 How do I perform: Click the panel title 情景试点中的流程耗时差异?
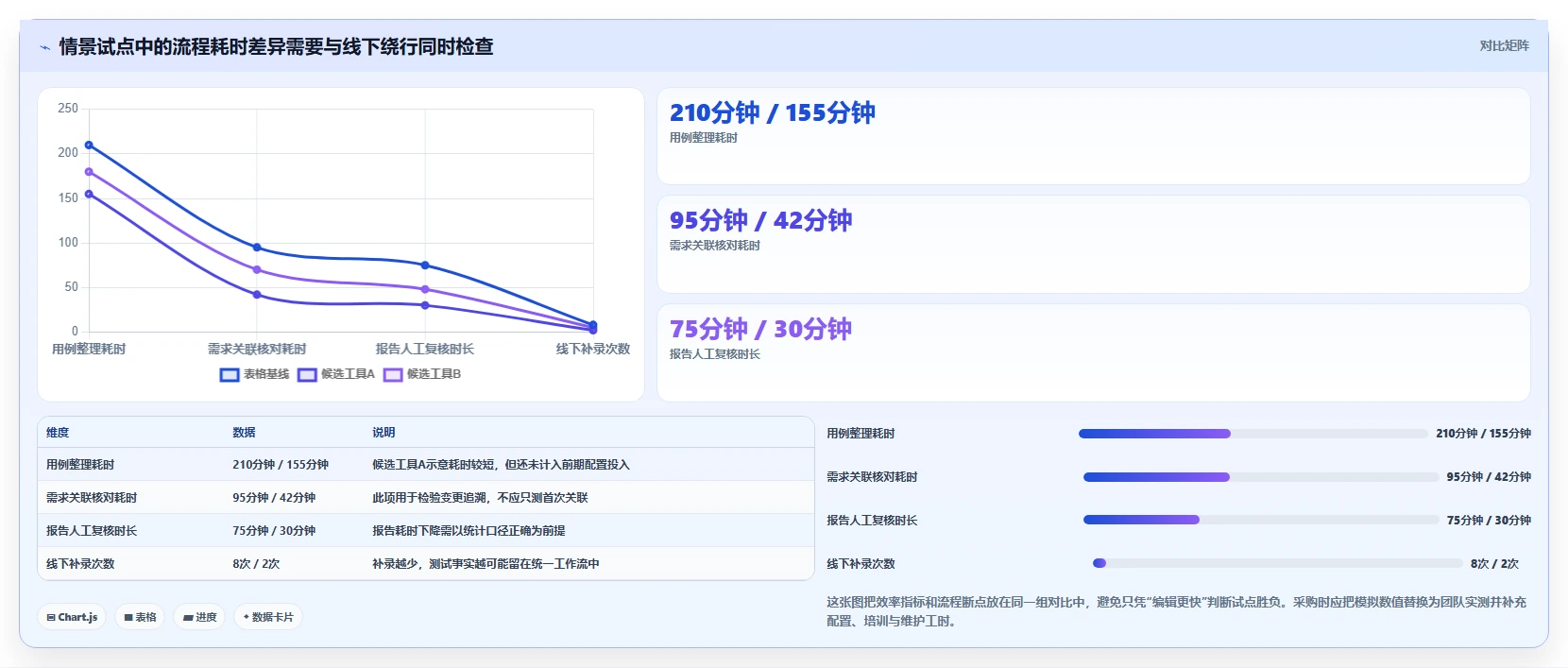click(x=276, y=46)
